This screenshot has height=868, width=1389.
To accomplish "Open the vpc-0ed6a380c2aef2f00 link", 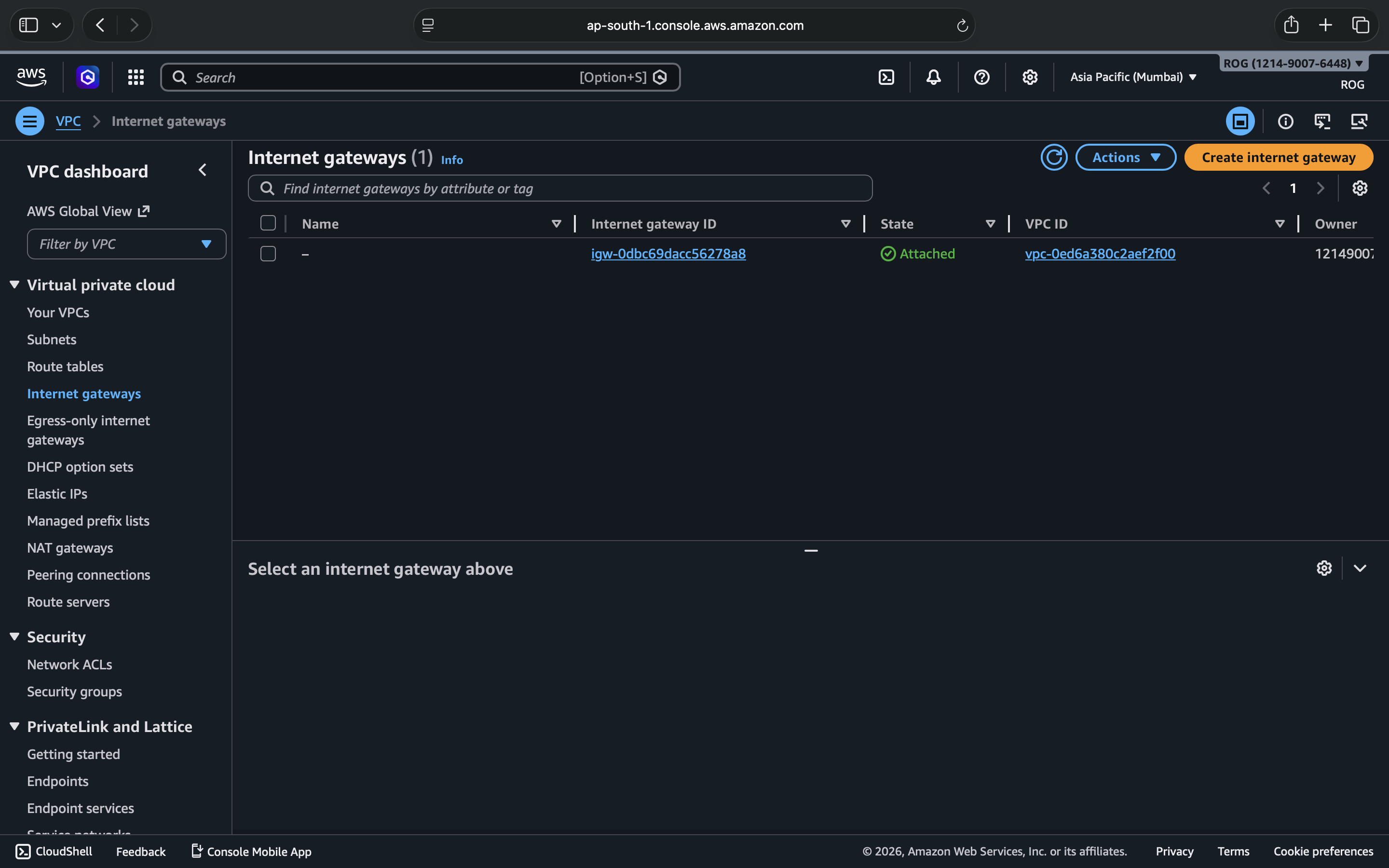I will pyautogui.click(x=1100, y=254).
